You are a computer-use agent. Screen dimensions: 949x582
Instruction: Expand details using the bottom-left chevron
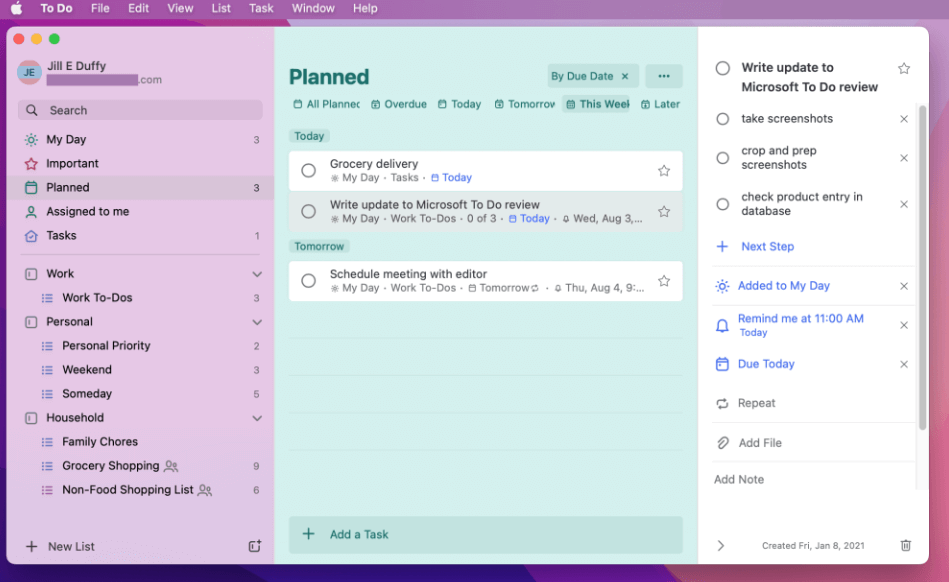(719, 546)
